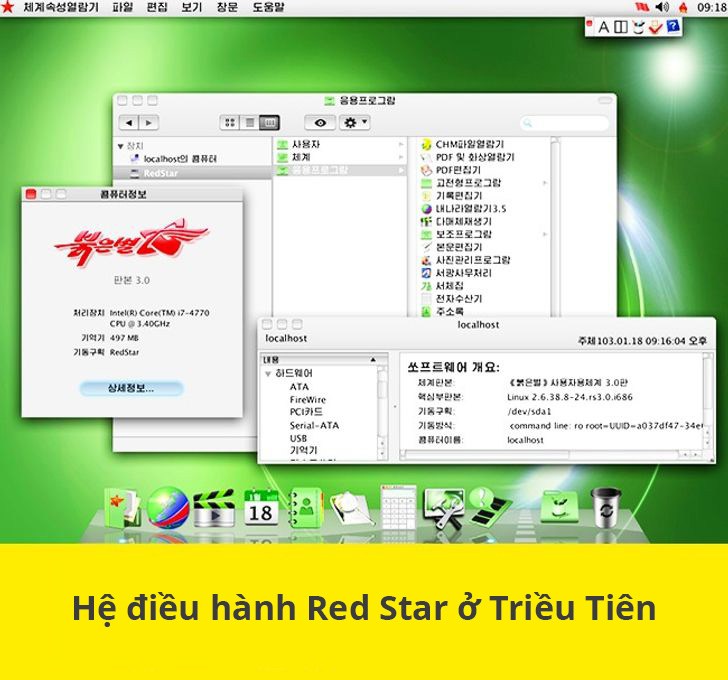Screen dimensions: 728x680
Task: Click the horizontal scrollbar in software overview pane
Action: pos(552,454)
